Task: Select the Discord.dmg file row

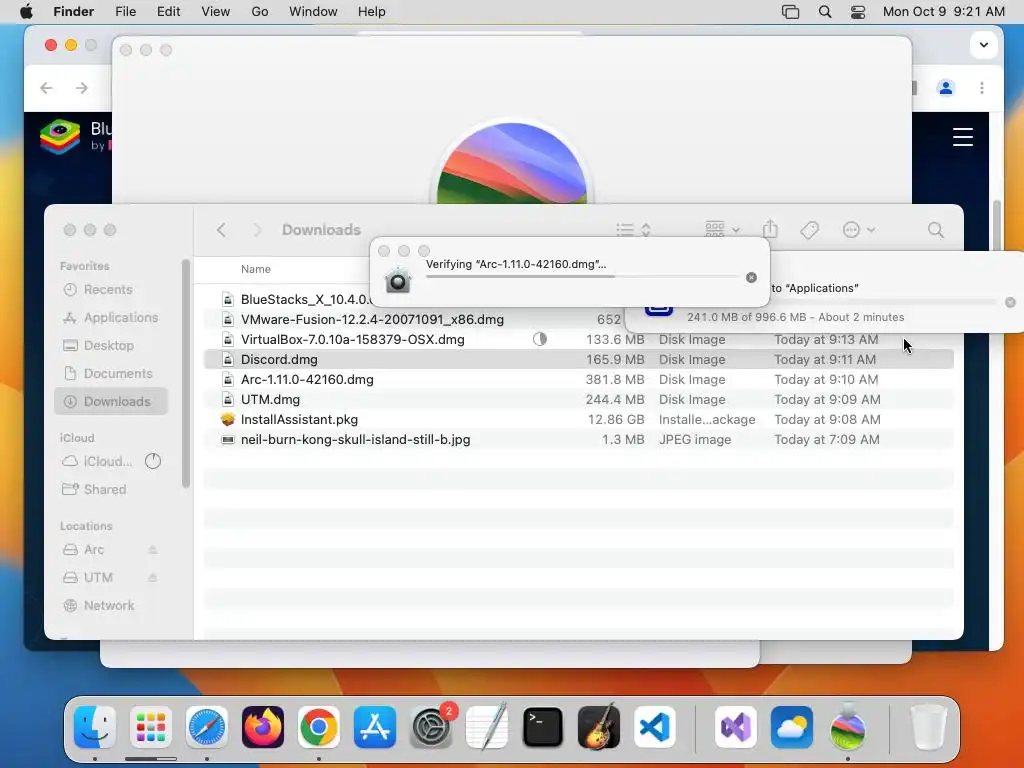Action: tap(579, 359)
